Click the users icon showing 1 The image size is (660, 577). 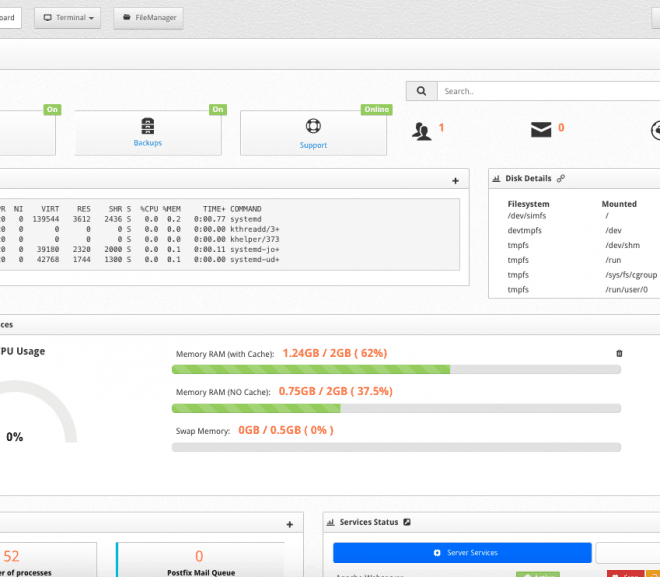421,131
